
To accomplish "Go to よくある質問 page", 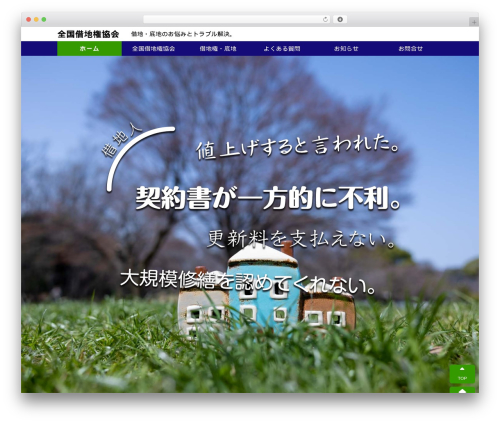I will (x=282, y=48).
